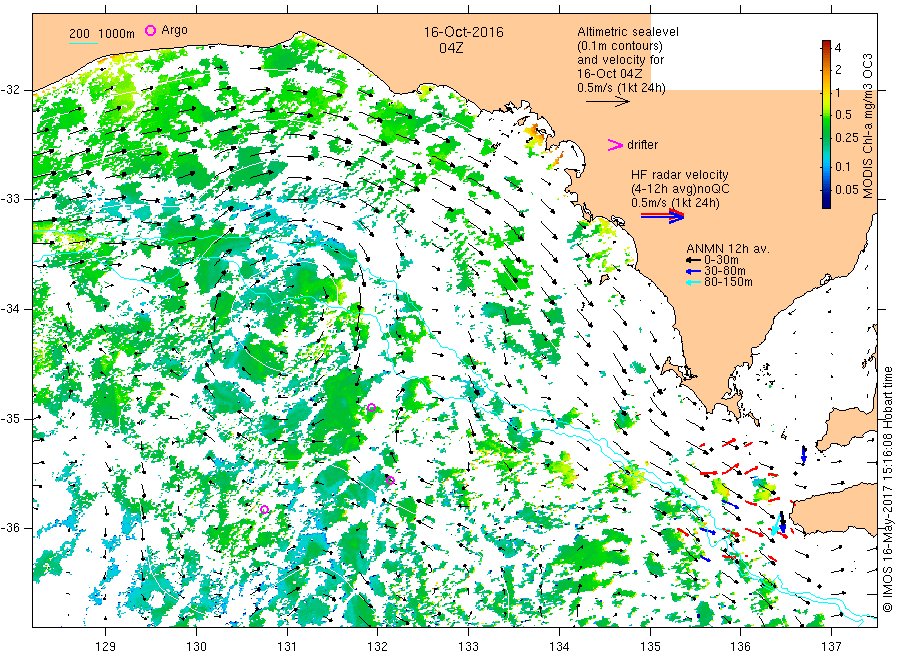Click the latitude label -34
Image resolution: width=900 pixels, height=660 pixels.
coord(10,309)
